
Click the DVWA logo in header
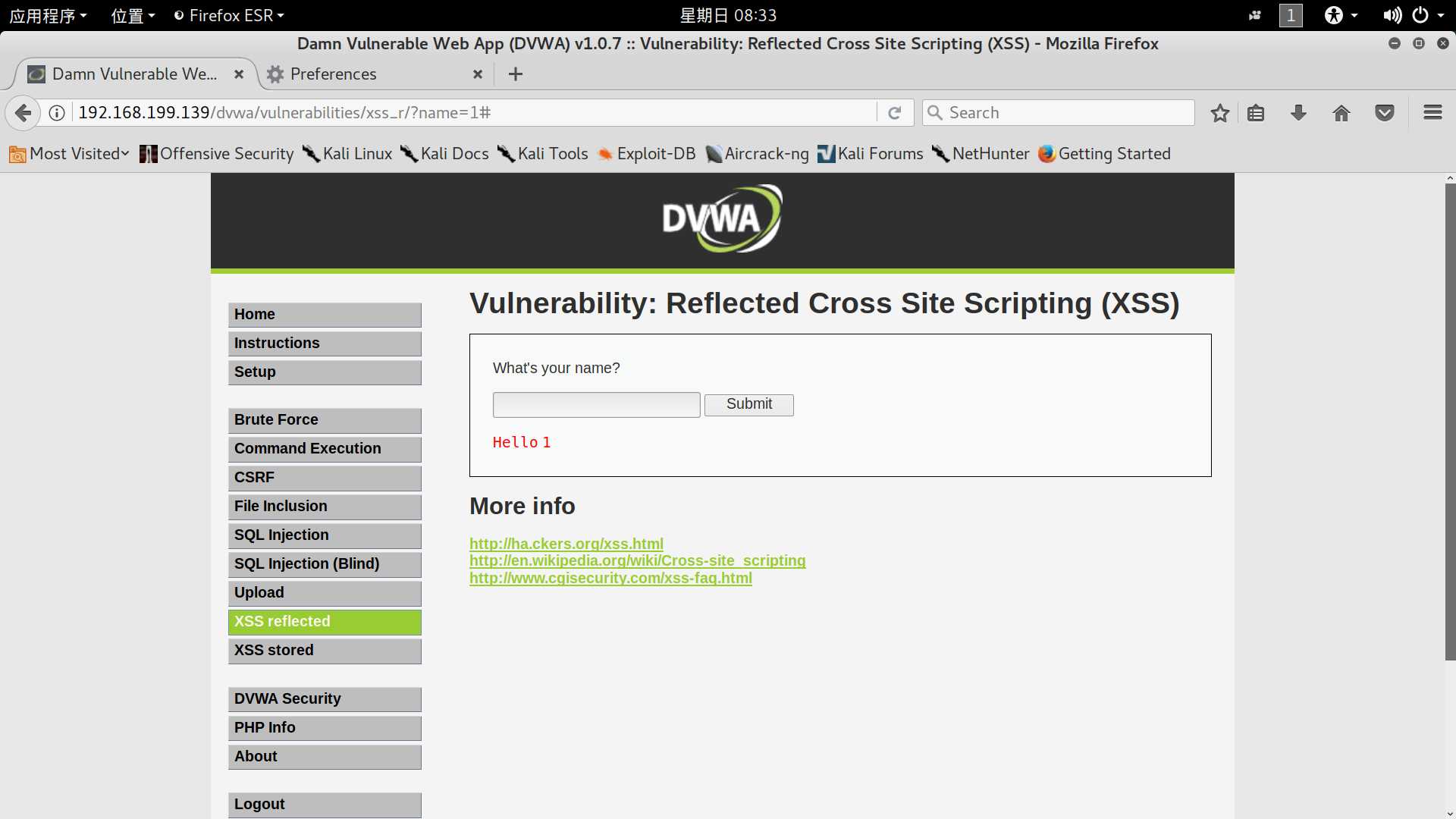coord(722,218)
